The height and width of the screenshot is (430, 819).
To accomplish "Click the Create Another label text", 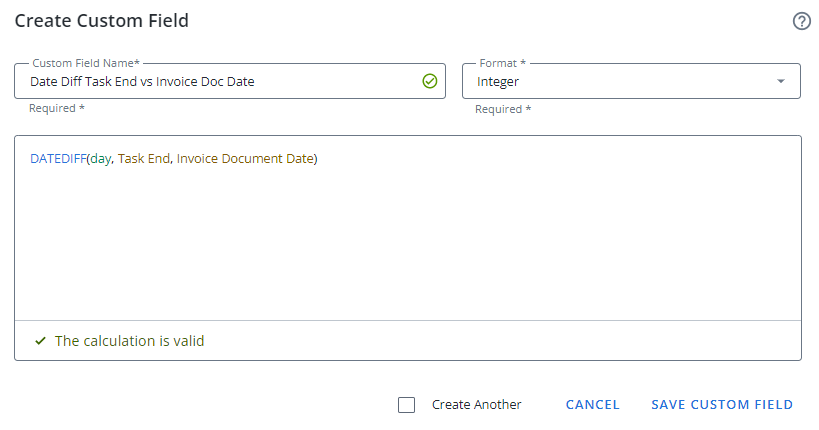I will (x=476, y=405).
